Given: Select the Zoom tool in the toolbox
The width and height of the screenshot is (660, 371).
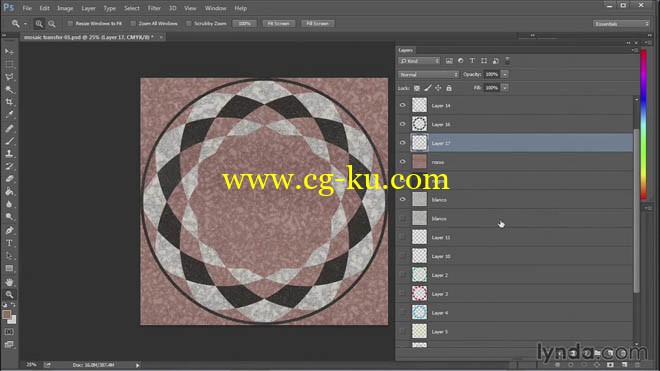Looking at the screenshot, I should (9, 294).
